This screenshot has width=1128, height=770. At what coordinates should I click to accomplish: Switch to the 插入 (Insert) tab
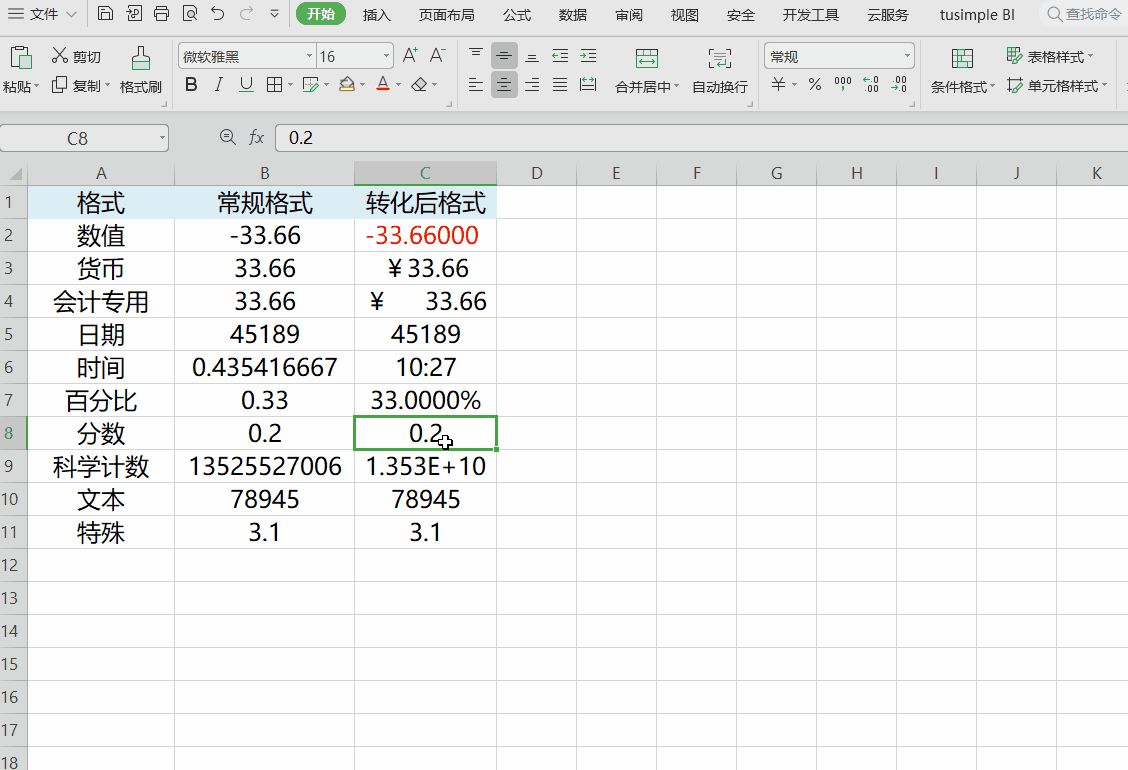click(376, 15)
